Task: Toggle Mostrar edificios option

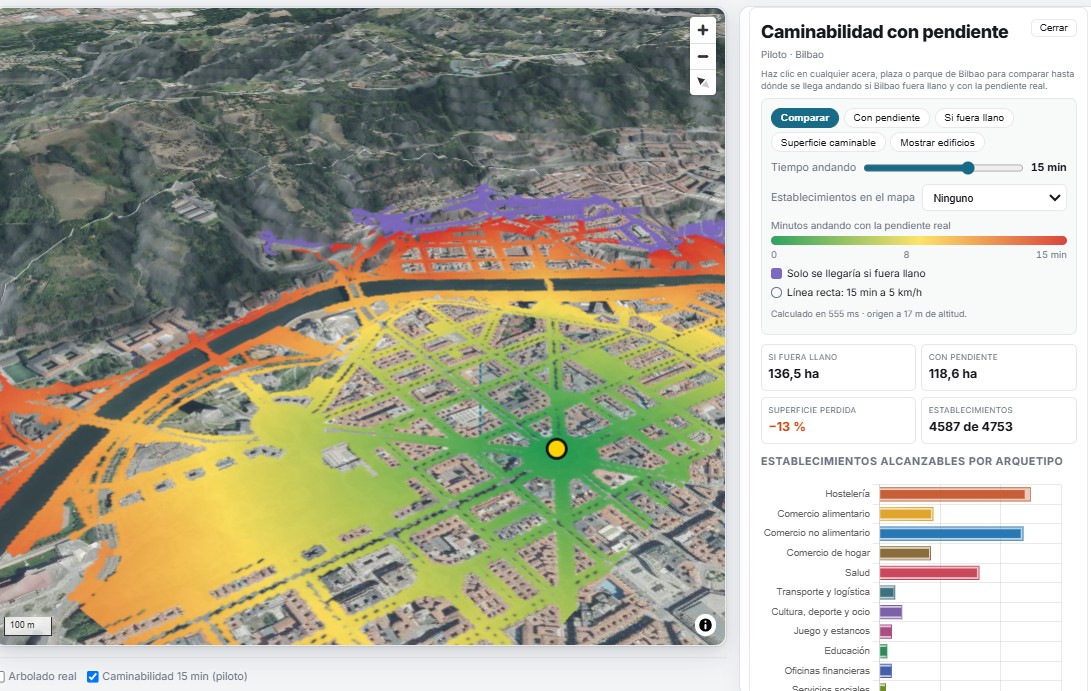Action: pyautogui.click(x=937, y=142)
